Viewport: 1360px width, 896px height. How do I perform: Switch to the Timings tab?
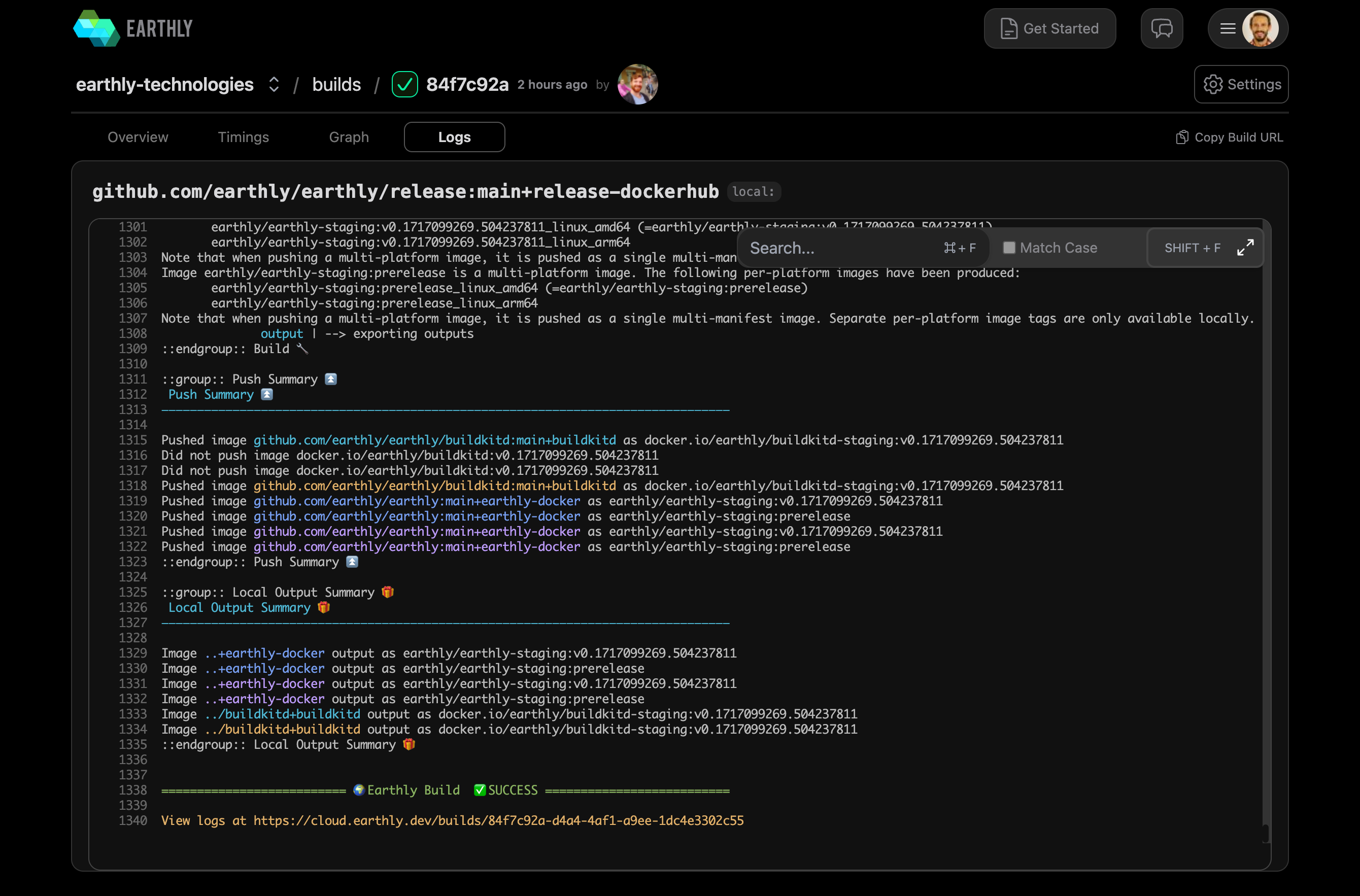tap(243, 137)
